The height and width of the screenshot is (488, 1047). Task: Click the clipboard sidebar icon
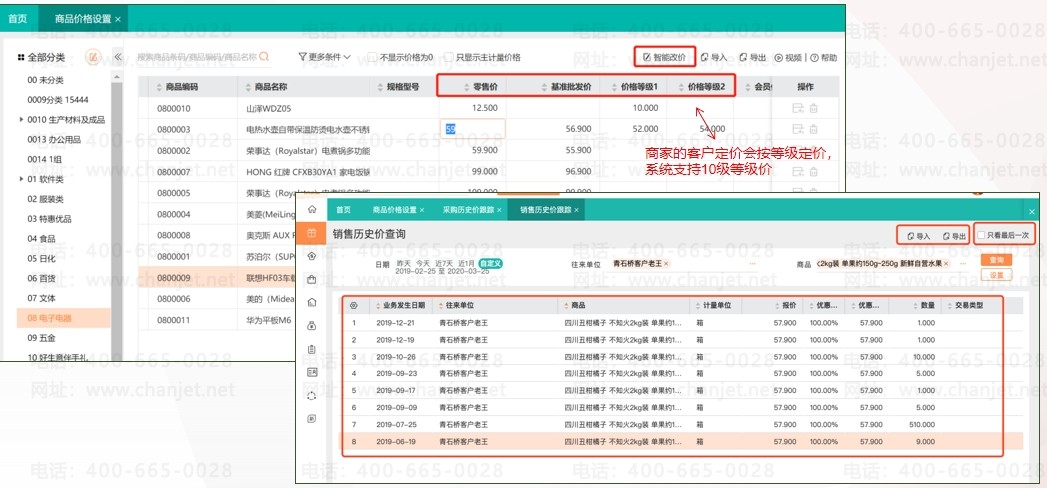[312, 349]
